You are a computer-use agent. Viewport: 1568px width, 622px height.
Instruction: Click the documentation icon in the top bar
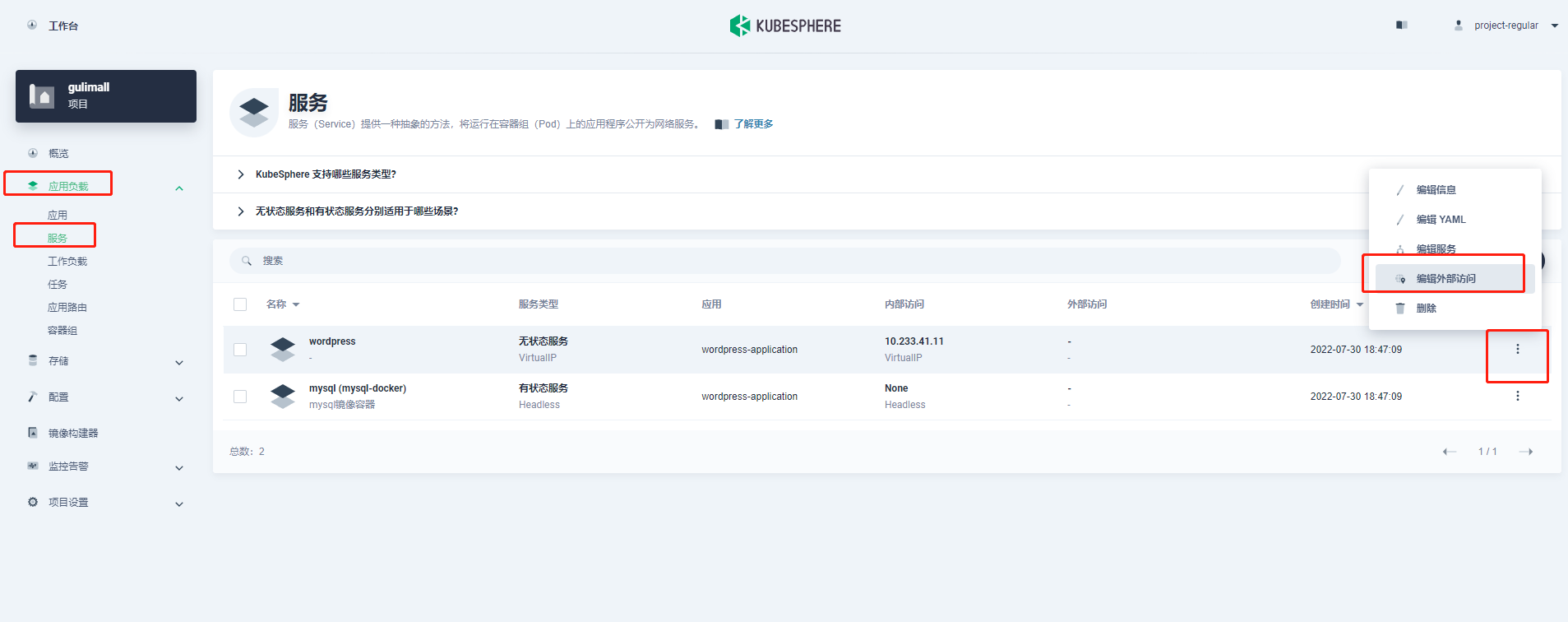coord(1402,26)
